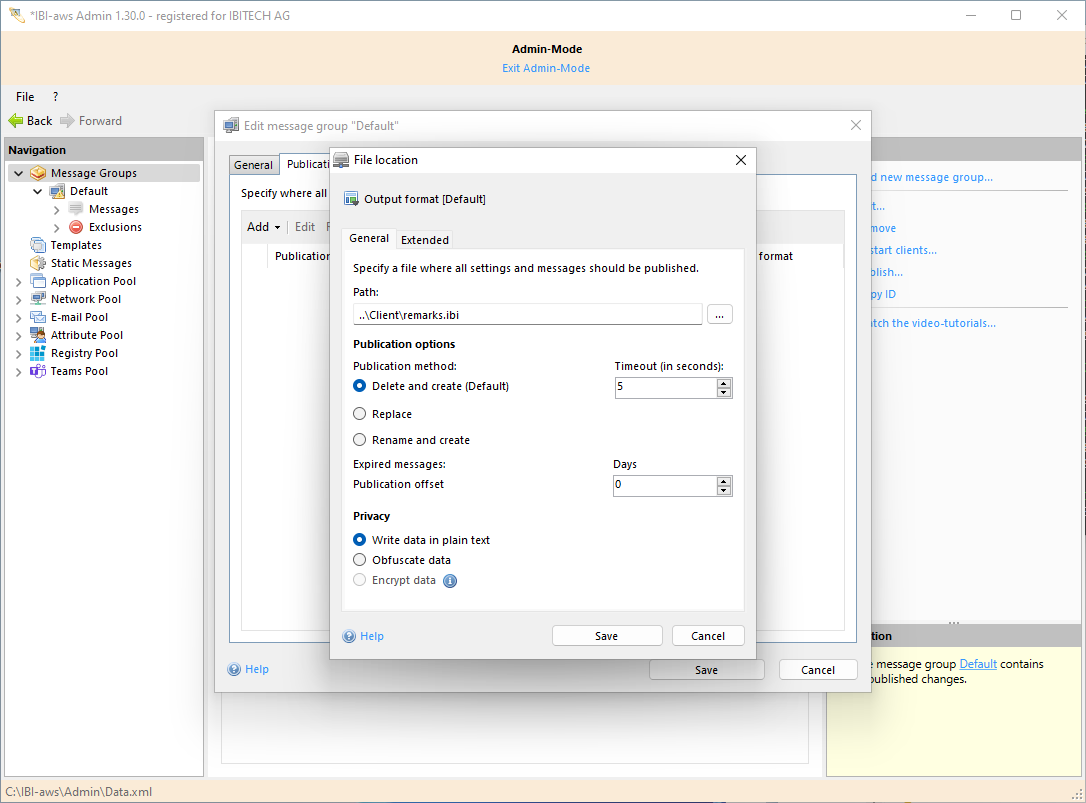Click the Registry Pool icon

38,353
